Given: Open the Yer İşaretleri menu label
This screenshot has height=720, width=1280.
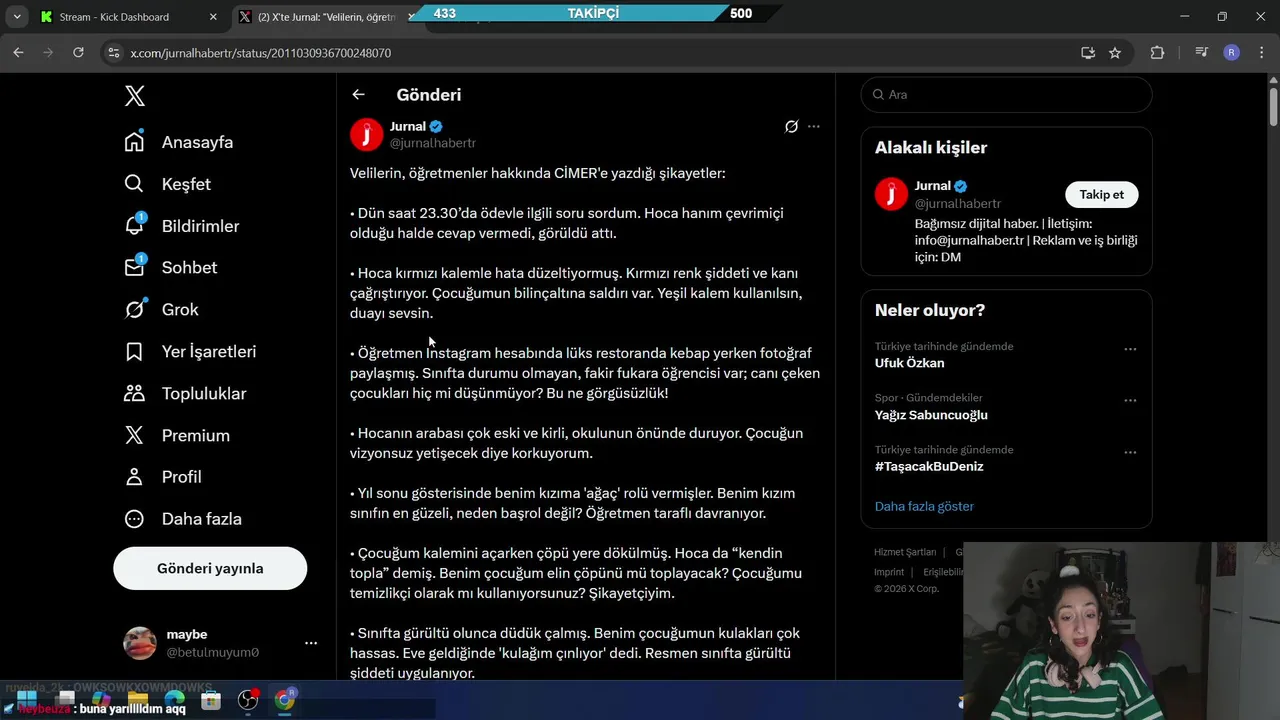Looking at the screenshot, I should coord(209,351).
